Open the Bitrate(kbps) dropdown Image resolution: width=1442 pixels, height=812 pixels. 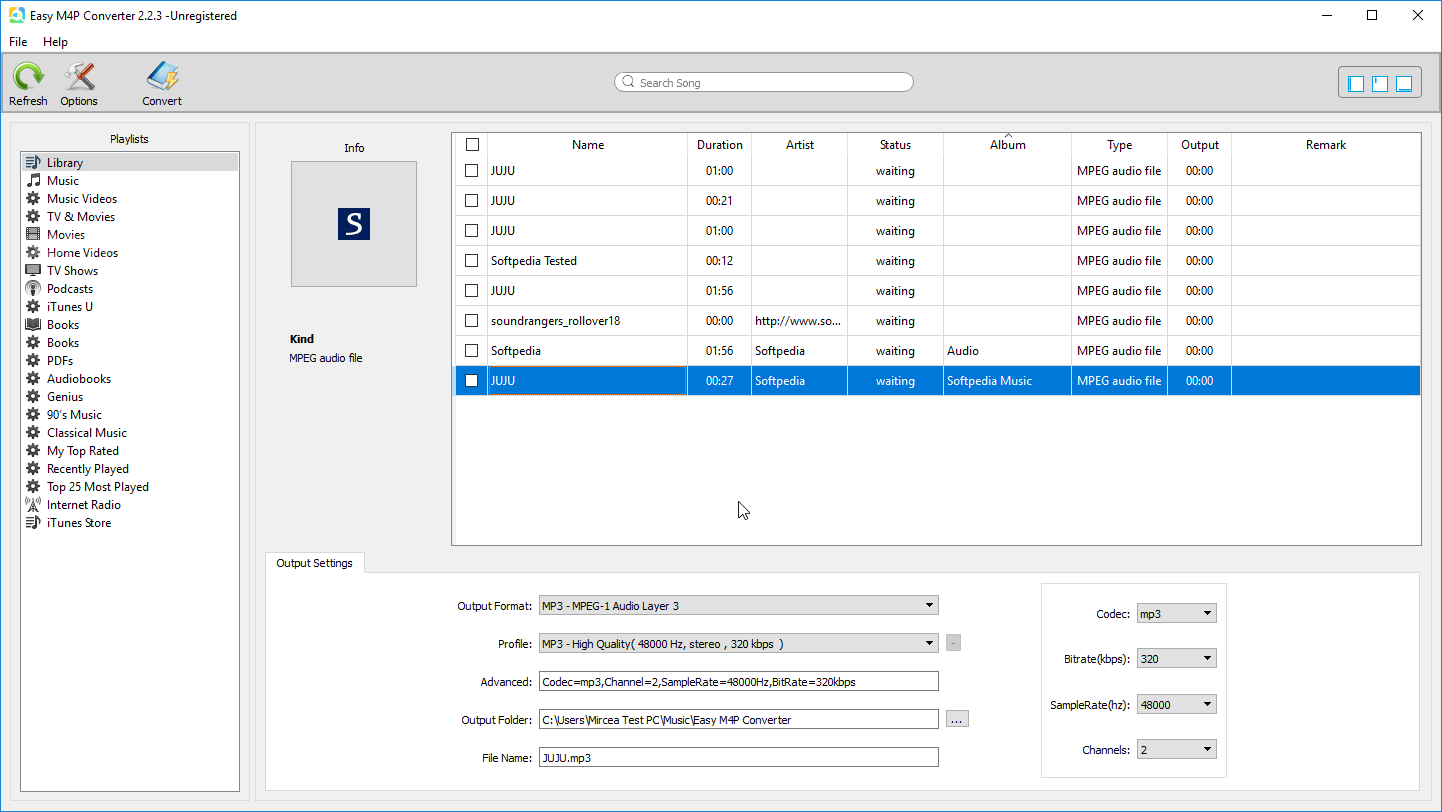[x=1176, y=659]
